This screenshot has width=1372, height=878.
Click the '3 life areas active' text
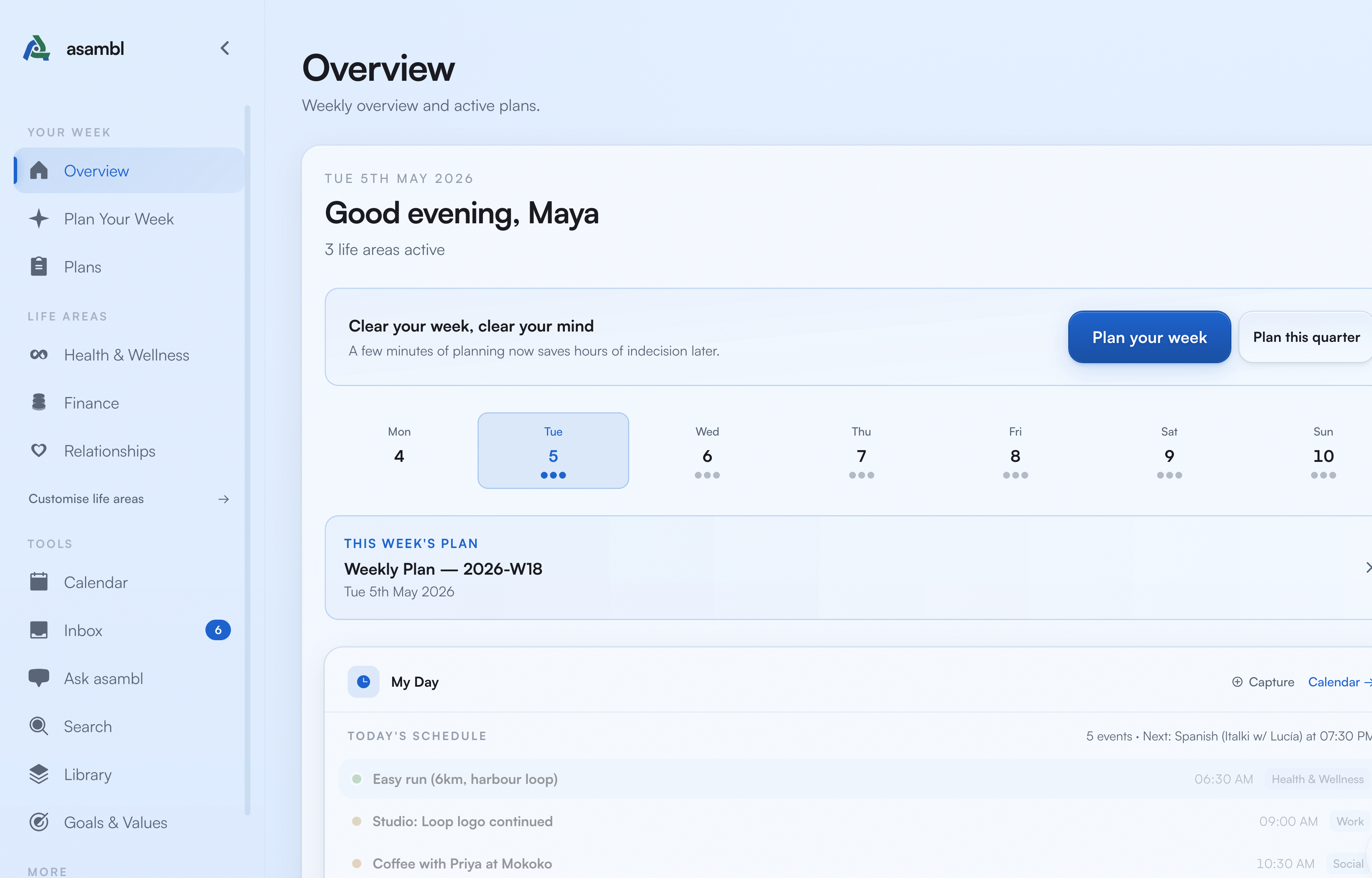384,249
